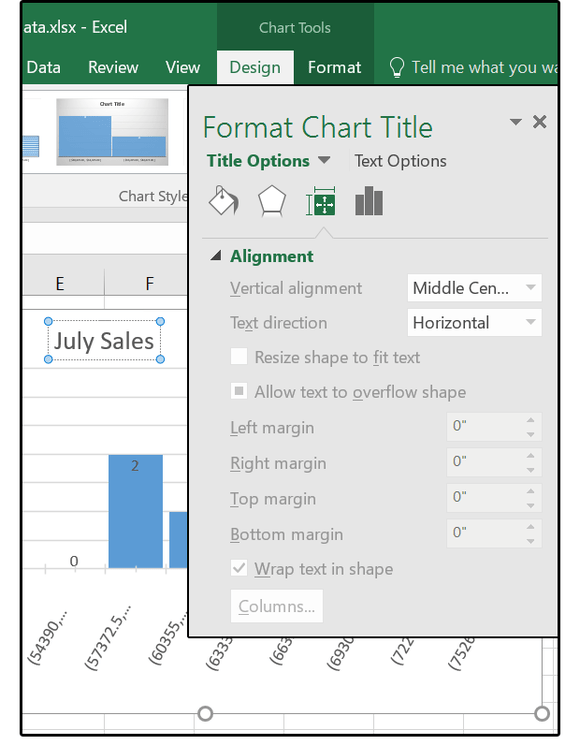The width and height of the screenshot is (580, 745).
Task: Select column F header
Action: click(150, 284)
